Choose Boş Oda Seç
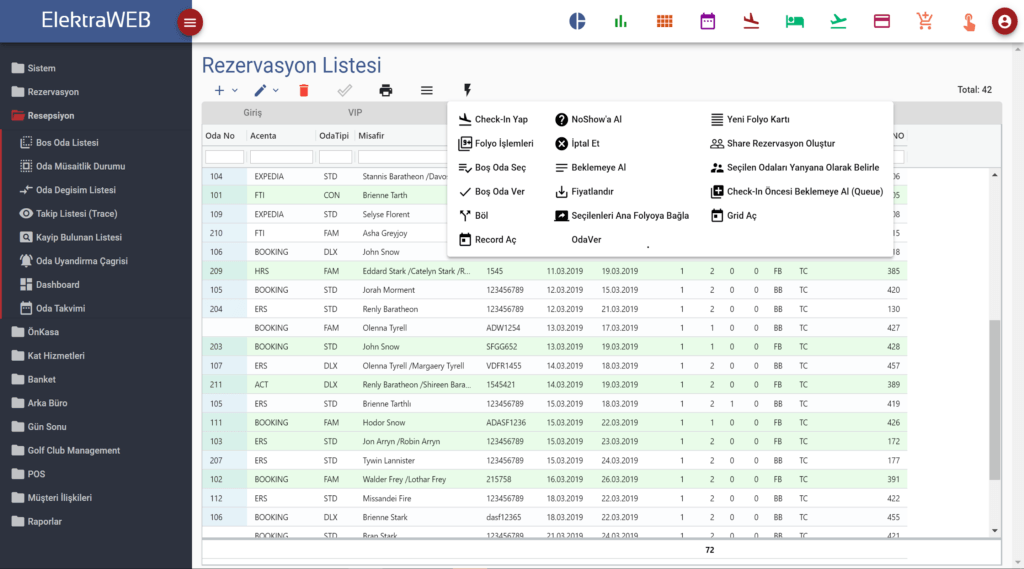Screen dimensions: 1024x569 tap(492, 168)
